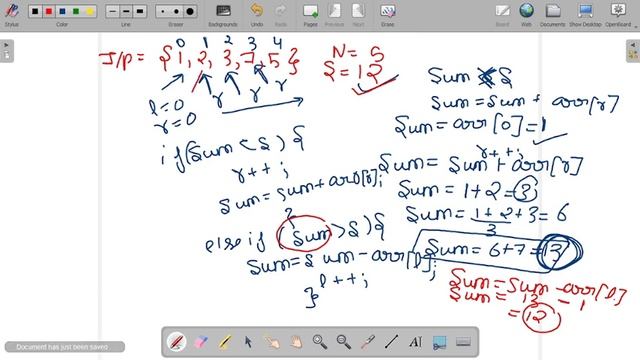Image resolution: width=640 pixels, height=360 pixels.
Task: Expand the left page thumbnails panel
Action: pyautogui.click(x=7, y=51)
